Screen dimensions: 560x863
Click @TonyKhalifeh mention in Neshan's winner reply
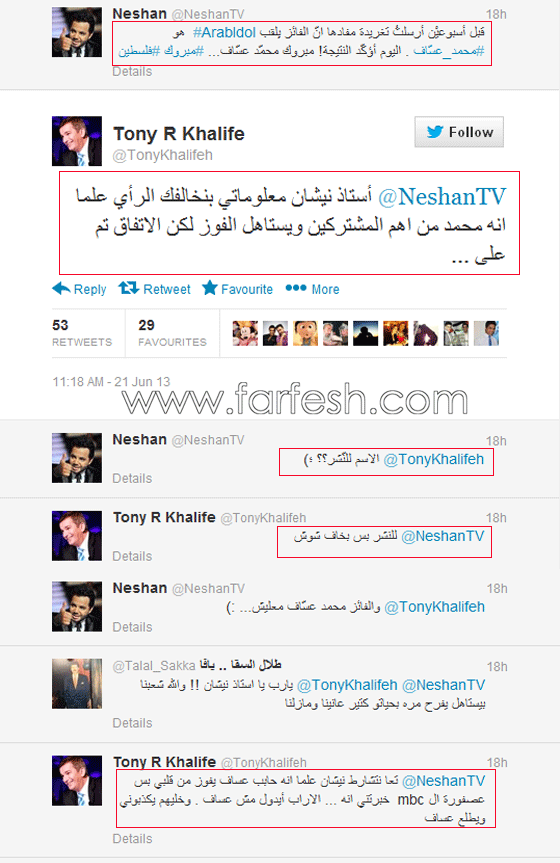(434, 607)
